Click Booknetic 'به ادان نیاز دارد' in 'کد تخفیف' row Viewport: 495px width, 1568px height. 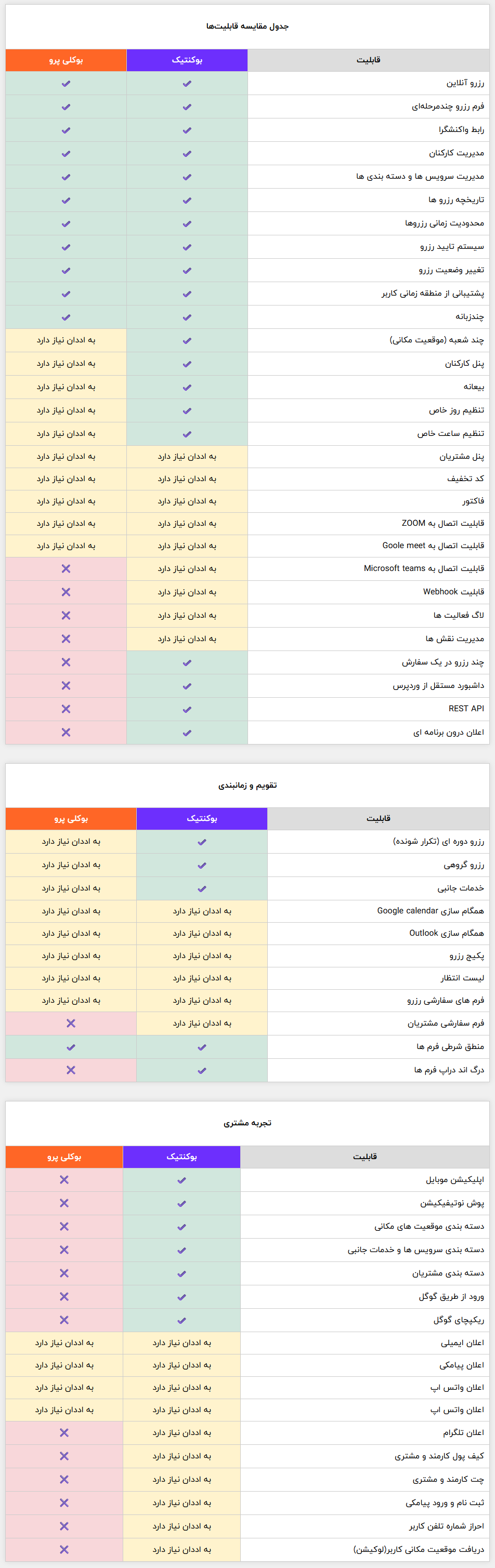click(x=187, y=479)
